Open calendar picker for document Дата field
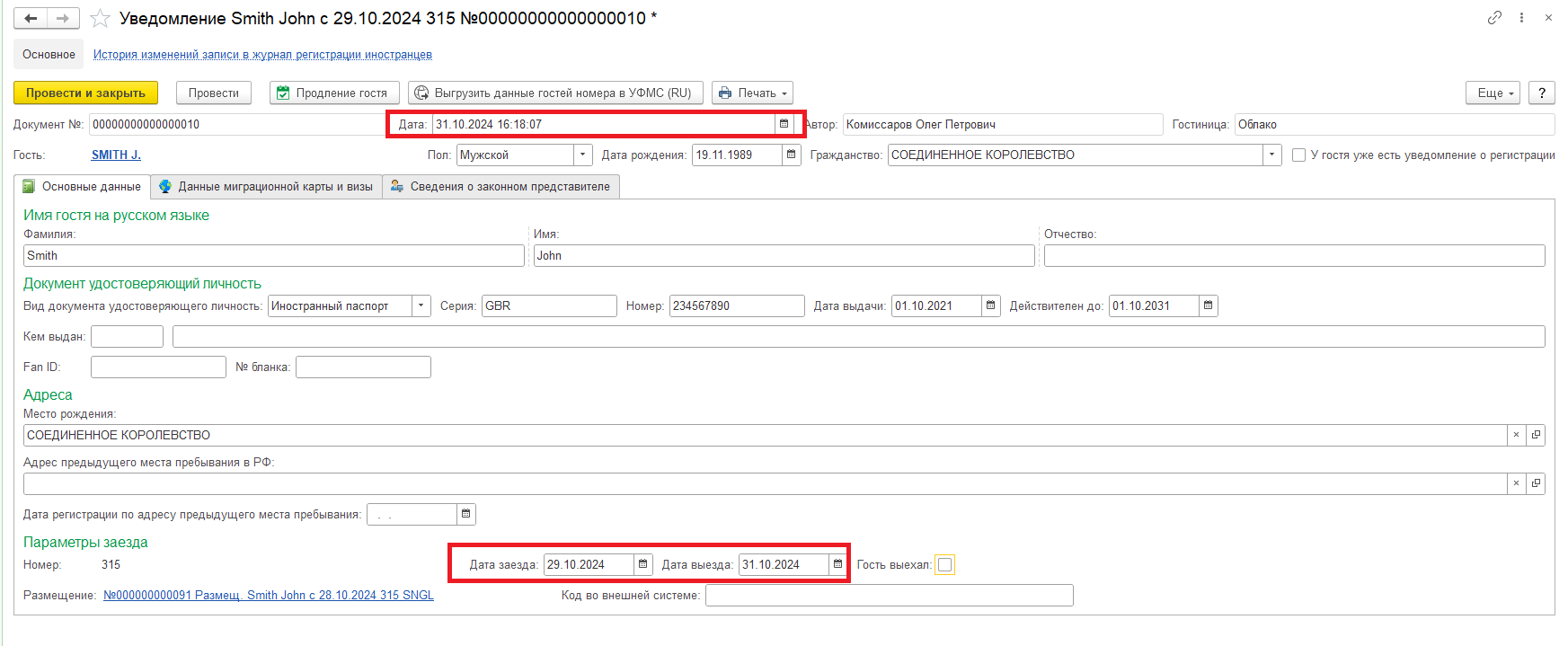The height and width of the screenshot is (646, 1568). pyautogui.click(x=784, y=124)
